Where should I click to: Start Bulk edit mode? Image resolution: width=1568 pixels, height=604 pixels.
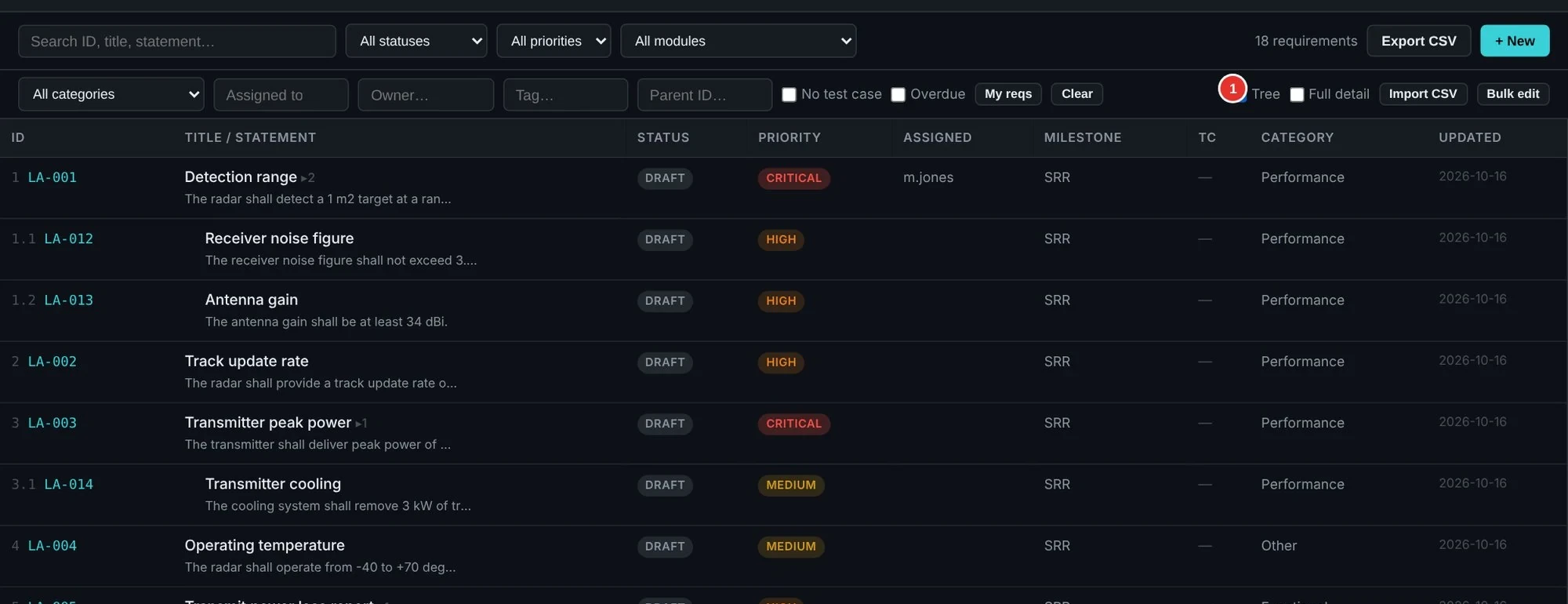click(x=1513, y=94)
